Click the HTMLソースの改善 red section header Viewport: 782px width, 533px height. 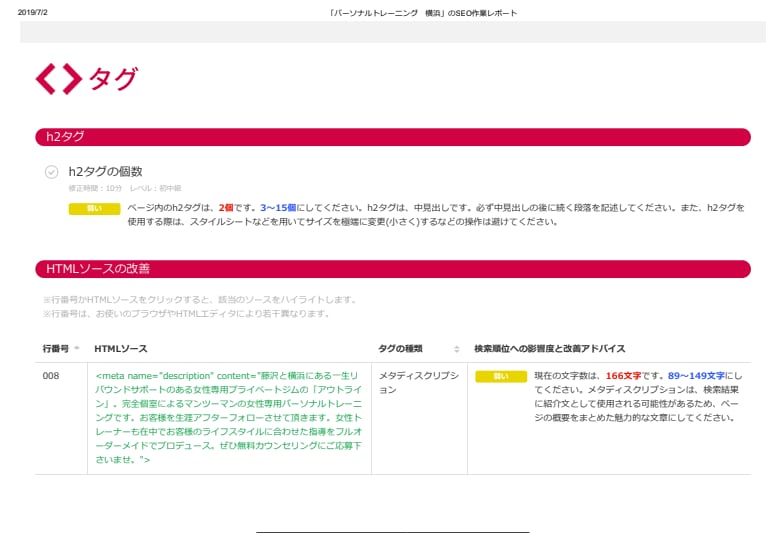(x=392, y=269)
